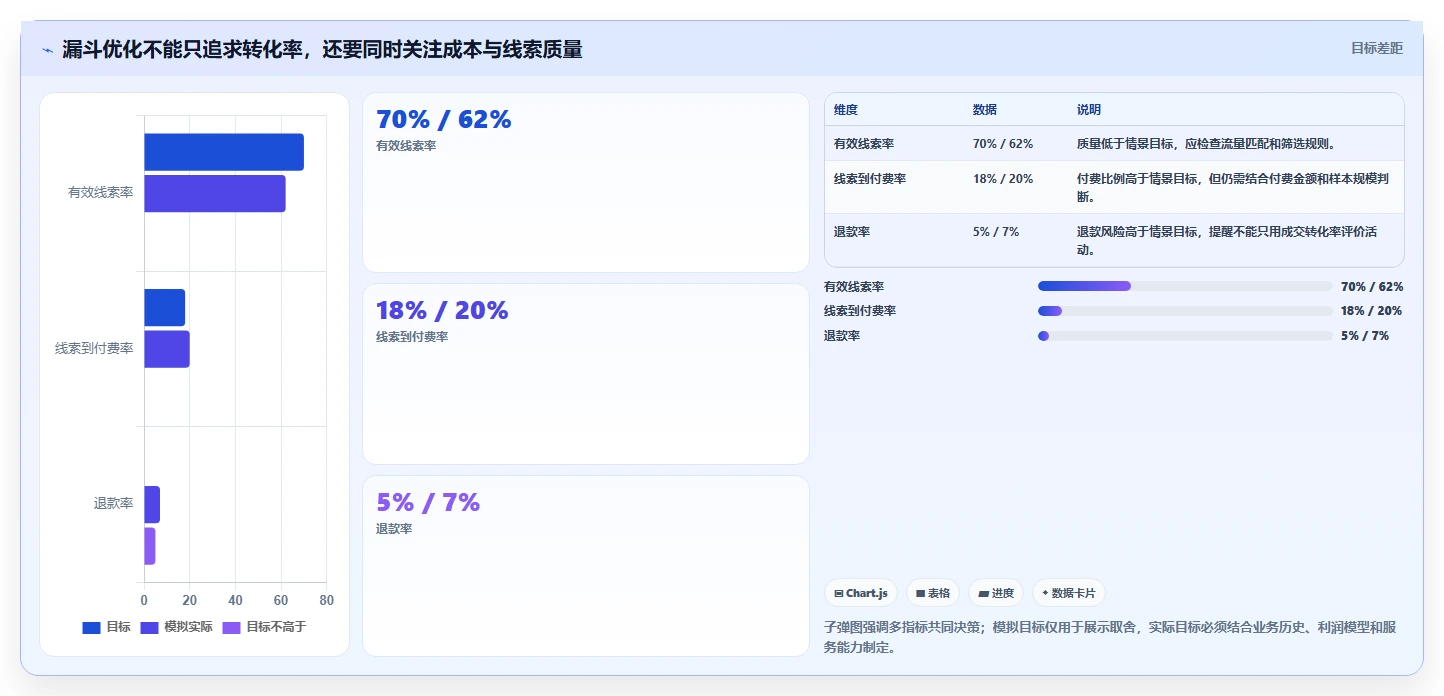Click the 18% / 20% value beside the progress bar

coord(1372,311)
